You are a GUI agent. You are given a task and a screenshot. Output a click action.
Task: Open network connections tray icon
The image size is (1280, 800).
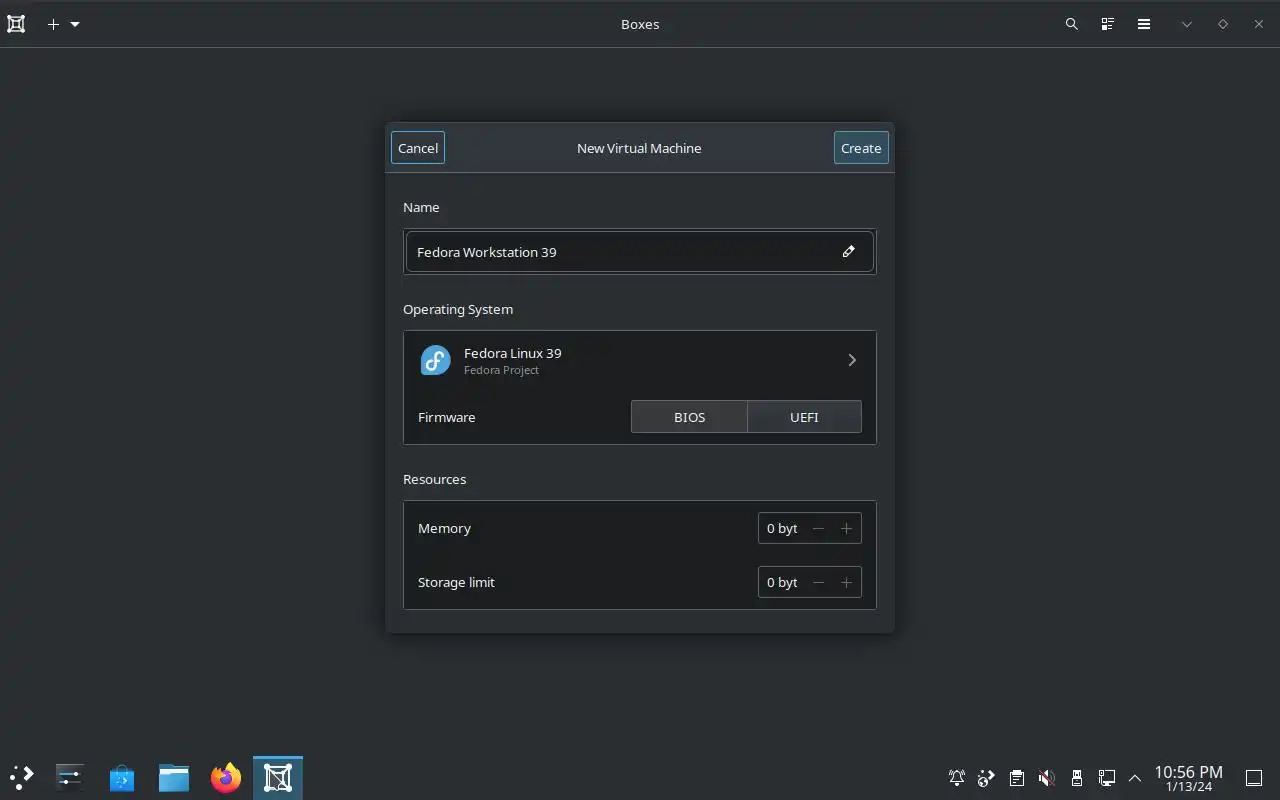pos(1107,777)
